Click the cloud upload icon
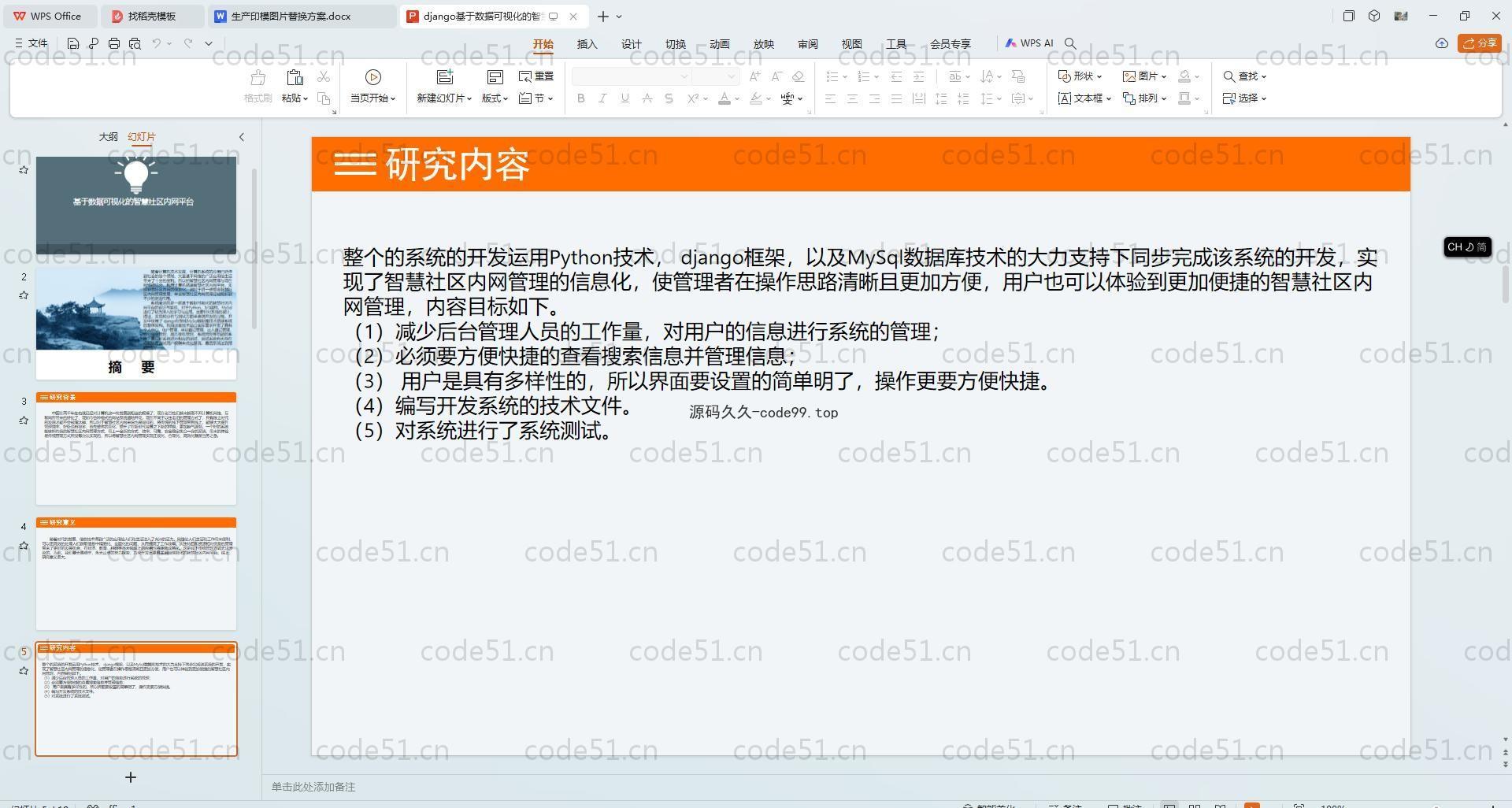Image resolution: width=1512 pixels, height=808 pixels. tap(1441, 43)
